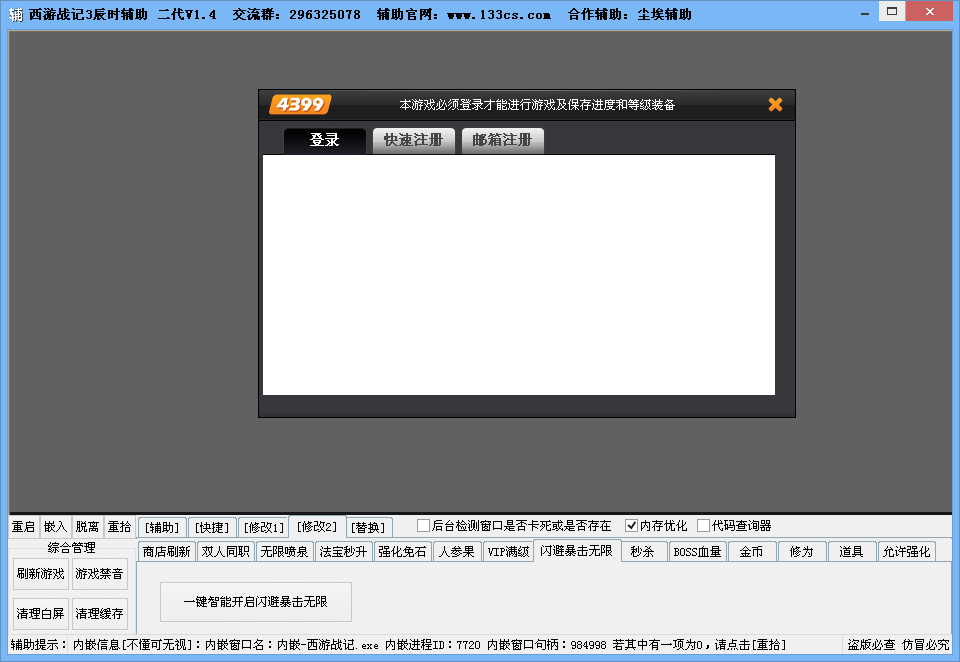Click the 综合管理 group label
This screenshot has height=662, width=960.
72,547
